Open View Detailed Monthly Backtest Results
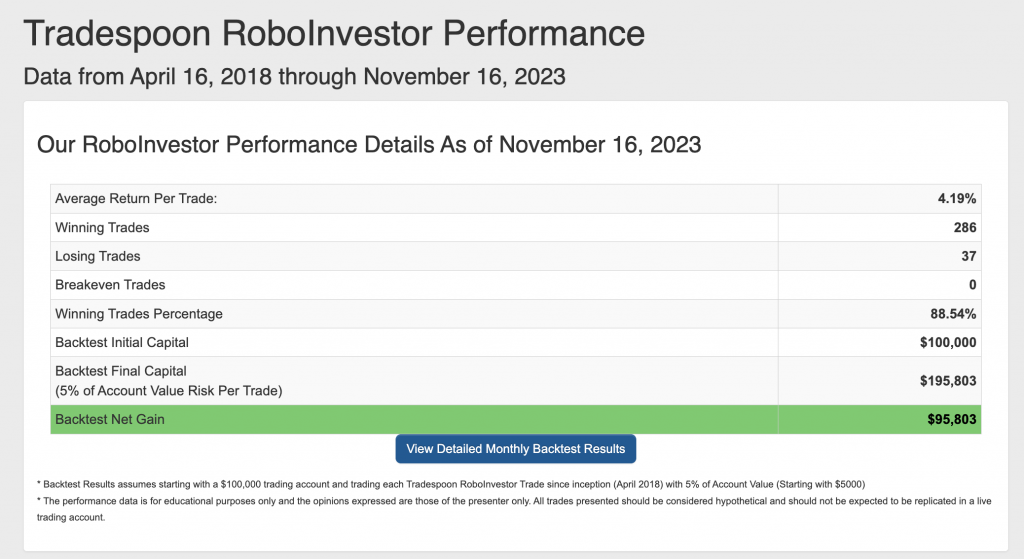This screenshot has width=1024, height=559. (515, 449)
